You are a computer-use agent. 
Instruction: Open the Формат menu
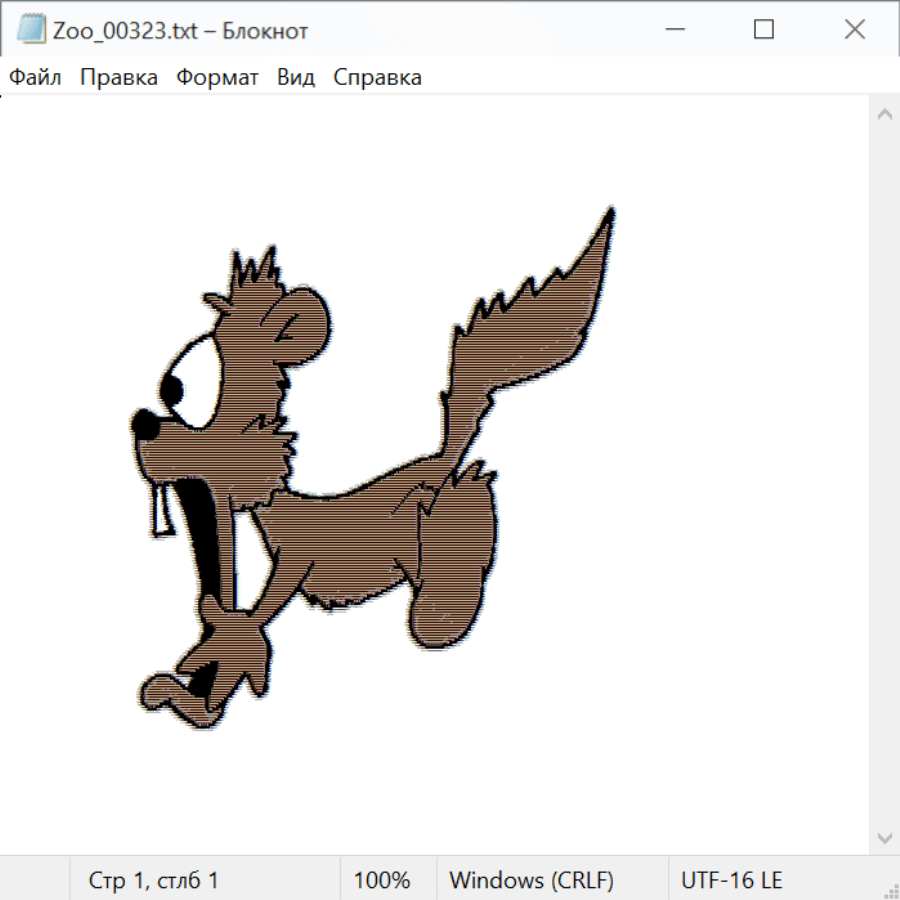[x=217, y=78]
